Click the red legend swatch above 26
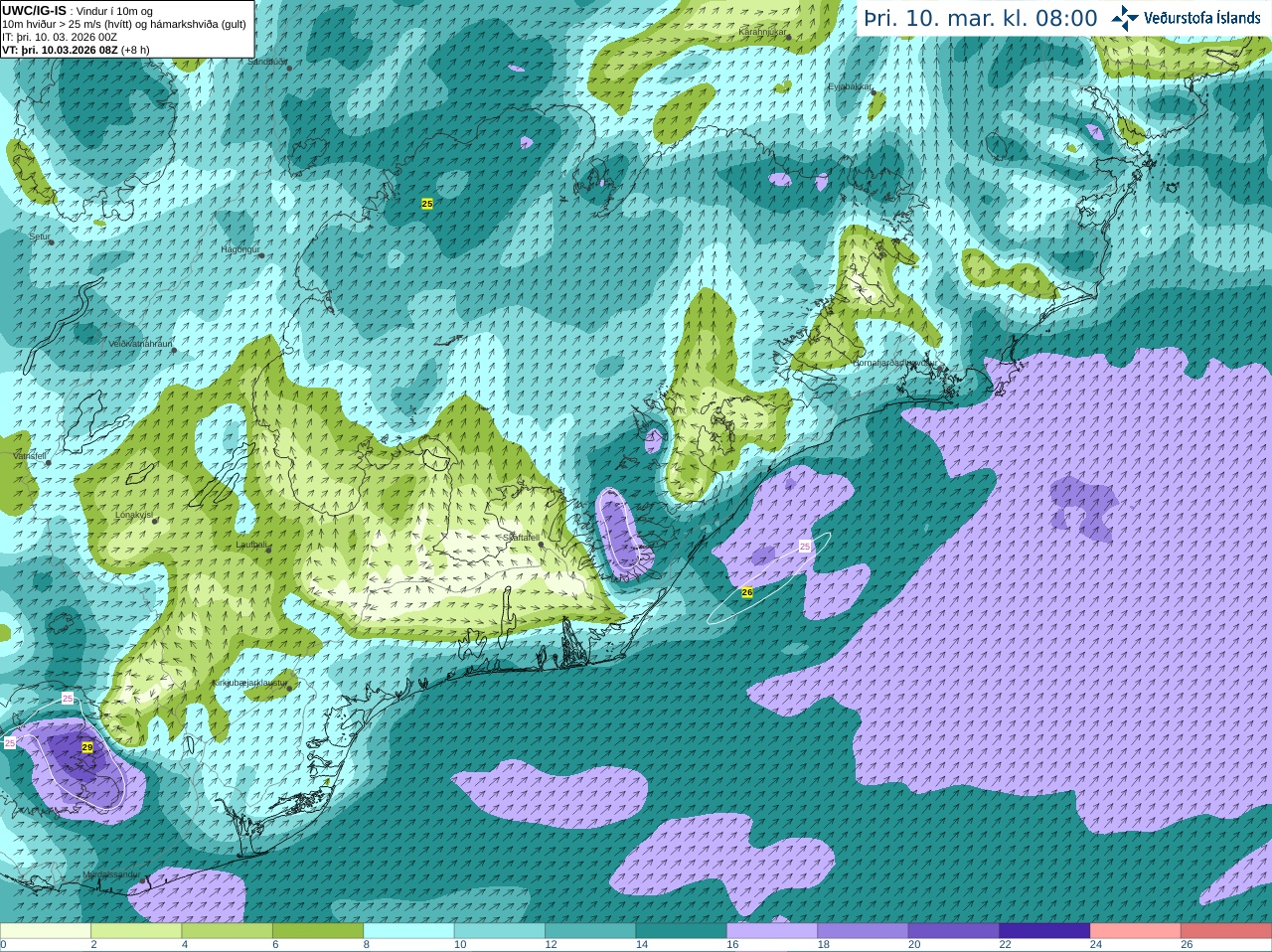This screenshot has width=1272, height=952. tap(1226, 931)
